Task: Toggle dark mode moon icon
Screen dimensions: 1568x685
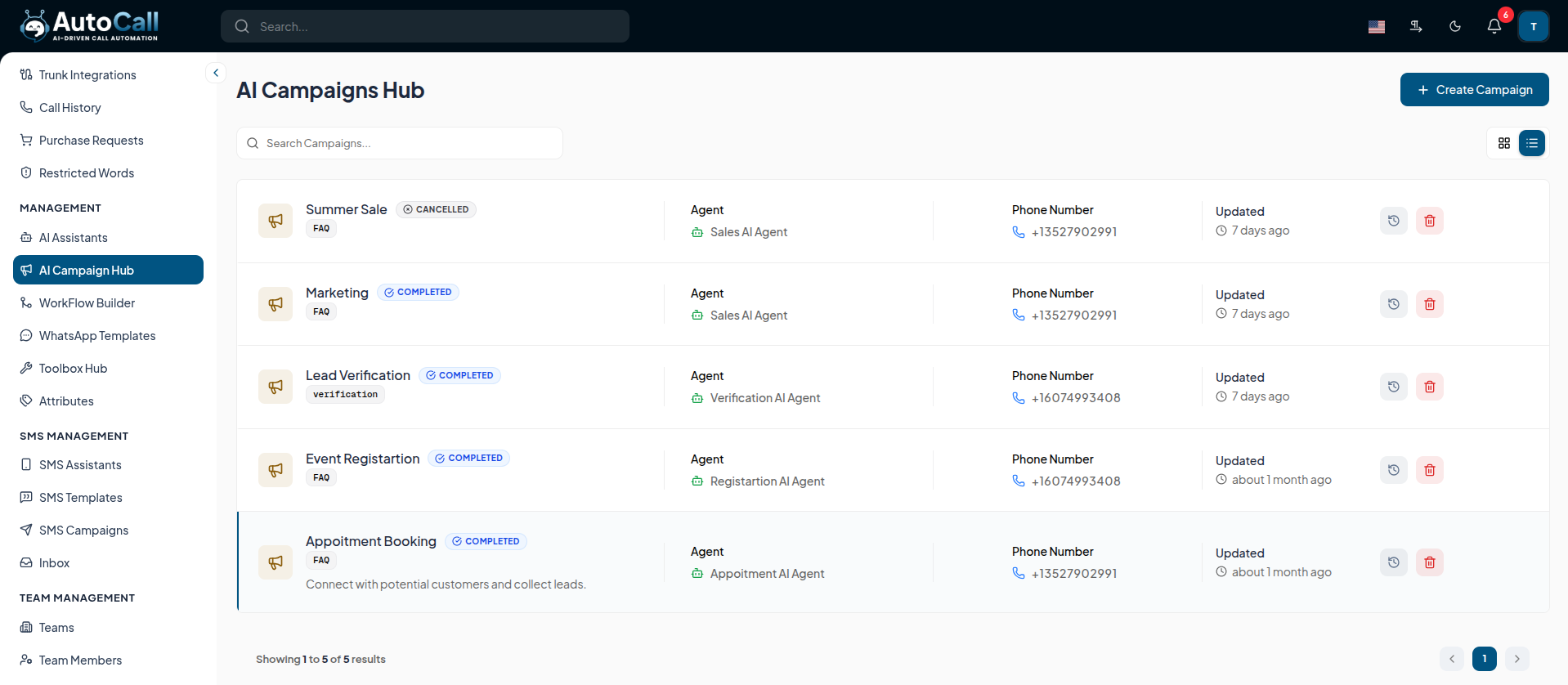Action: pos(1455,26)
